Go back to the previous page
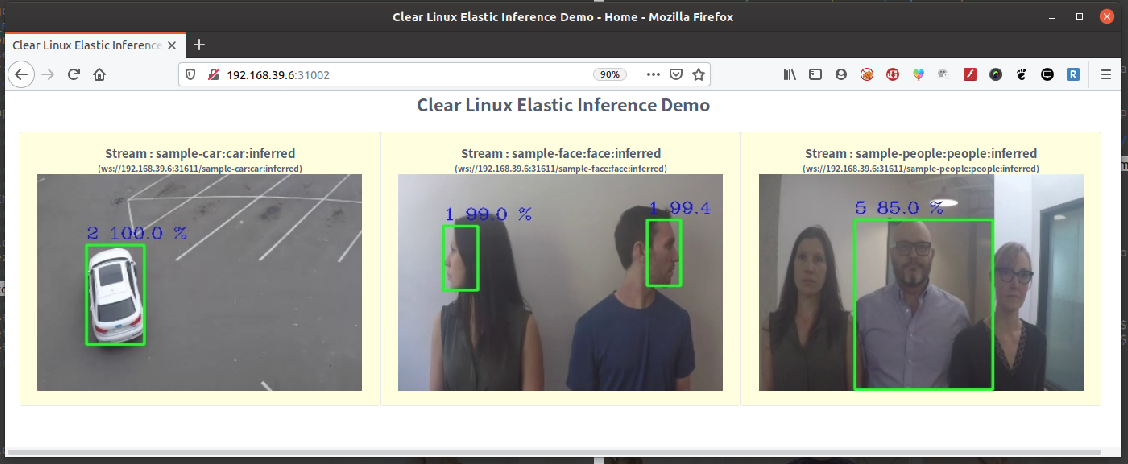Image resolution: width=1128 pixels, height=464 pixels. tap(22, 74)
